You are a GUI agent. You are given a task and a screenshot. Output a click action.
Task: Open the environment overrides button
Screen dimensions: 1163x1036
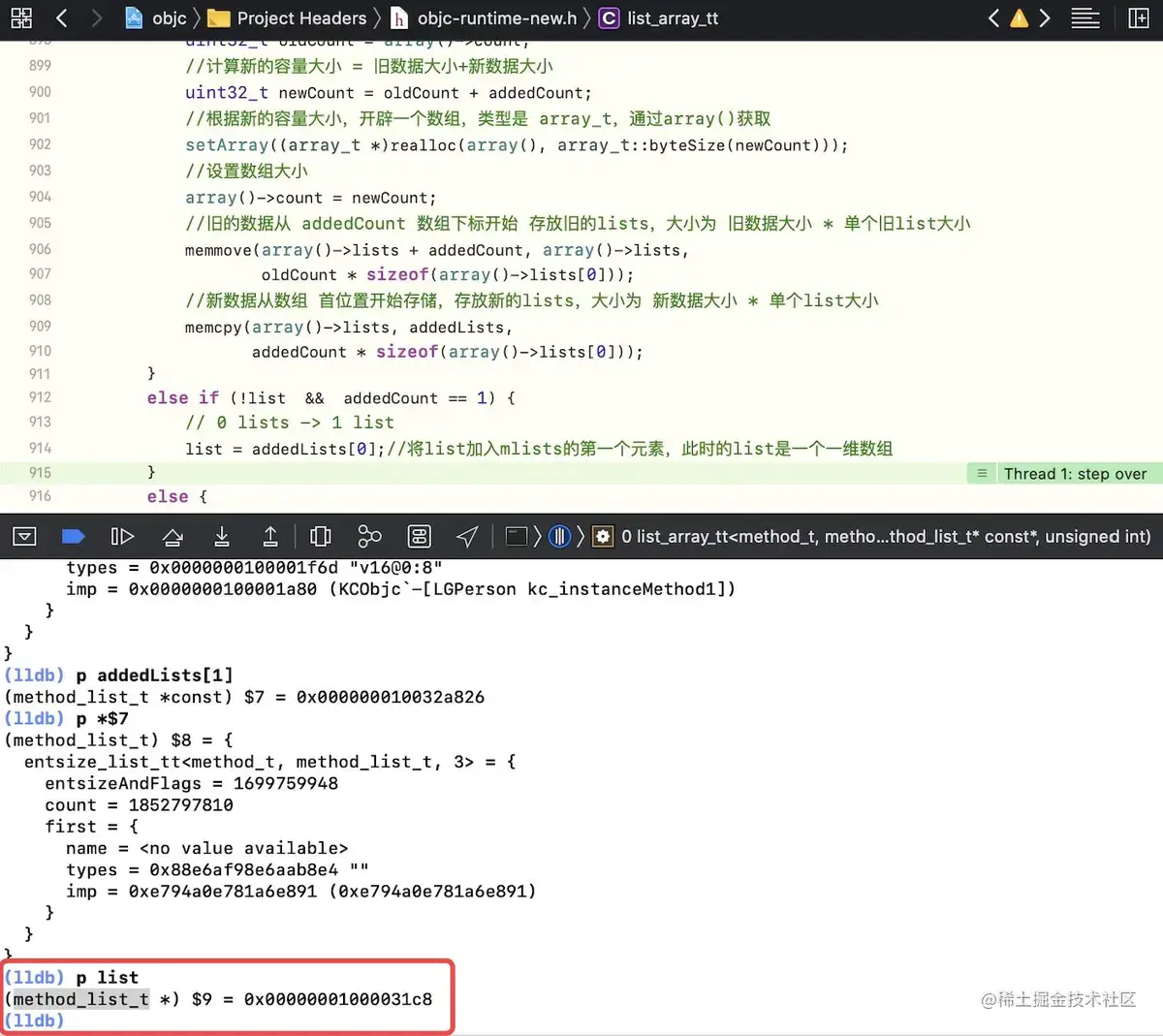pos(419,536)
